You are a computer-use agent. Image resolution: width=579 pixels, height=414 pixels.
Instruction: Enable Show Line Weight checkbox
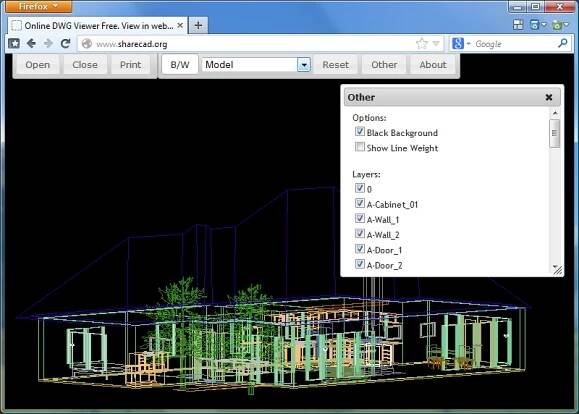pyautogui.click(x=360, y=147)
